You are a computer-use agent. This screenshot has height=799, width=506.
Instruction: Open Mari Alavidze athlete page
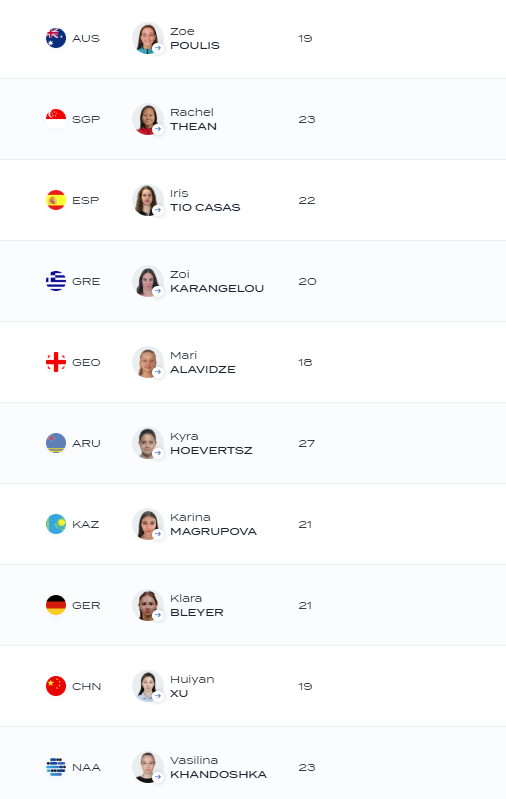coord(203,362)
